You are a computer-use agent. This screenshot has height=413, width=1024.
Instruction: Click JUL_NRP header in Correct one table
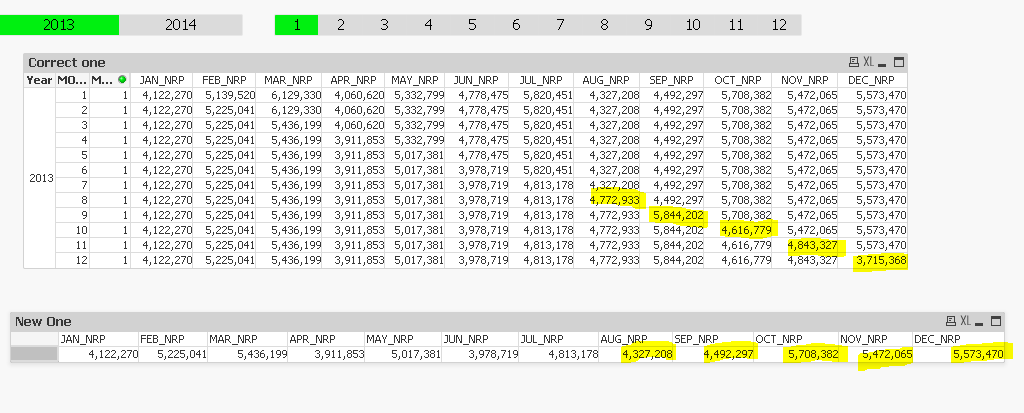[541, 80]
